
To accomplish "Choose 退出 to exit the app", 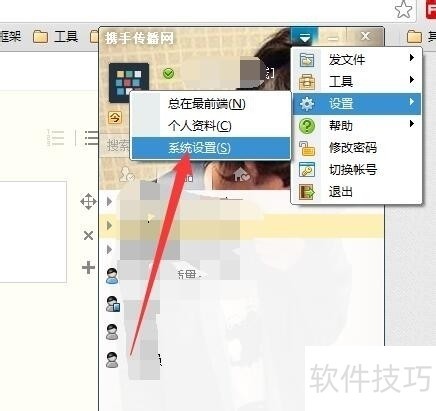I will [x=357, y=192].
